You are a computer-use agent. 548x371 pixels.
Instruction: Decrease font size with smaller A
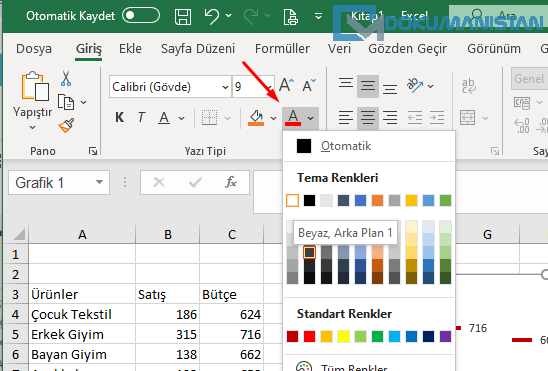(309, 86)
